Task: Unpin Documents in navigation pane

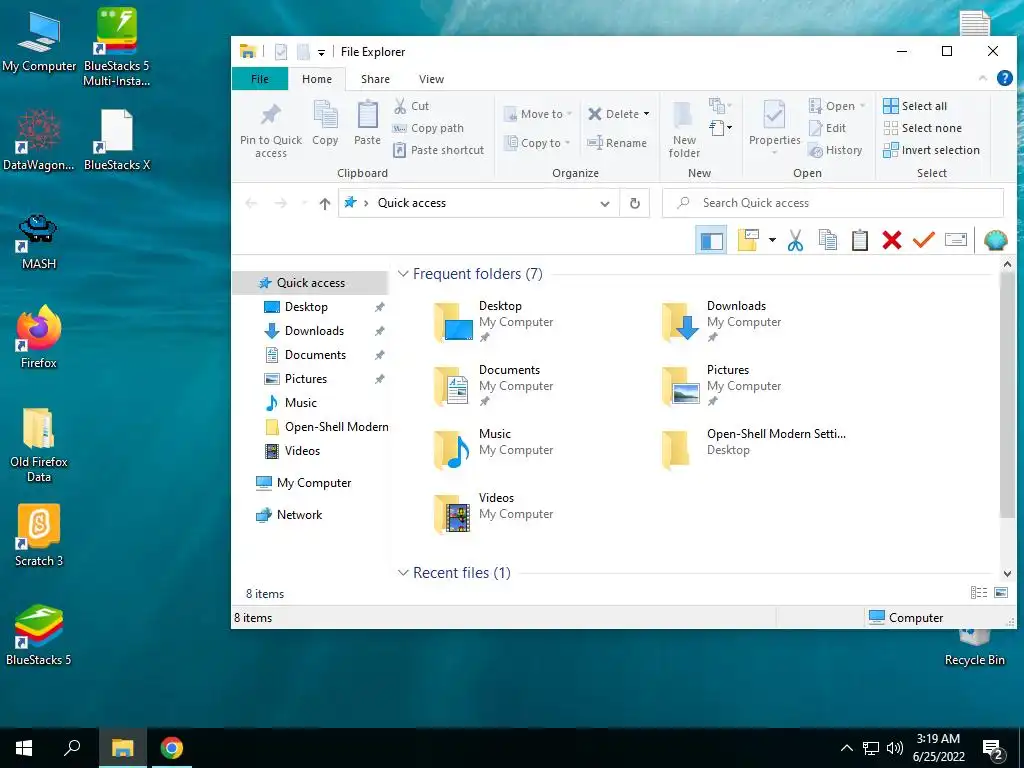Action: click(379, 355)
